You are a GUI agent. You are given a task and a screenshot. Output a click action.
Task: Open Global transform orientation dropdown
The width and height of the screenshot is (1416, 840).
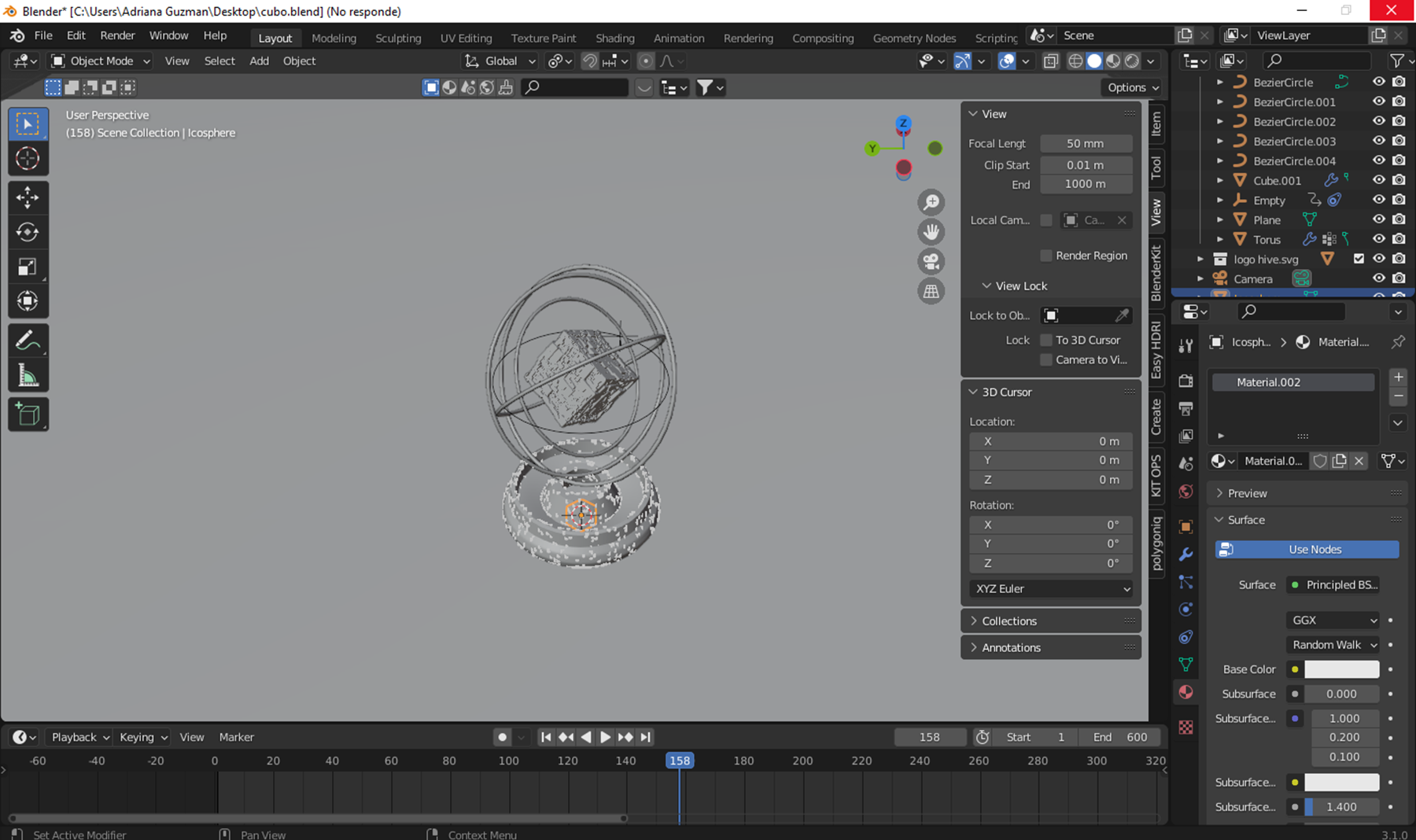click(x=500, y=61)
